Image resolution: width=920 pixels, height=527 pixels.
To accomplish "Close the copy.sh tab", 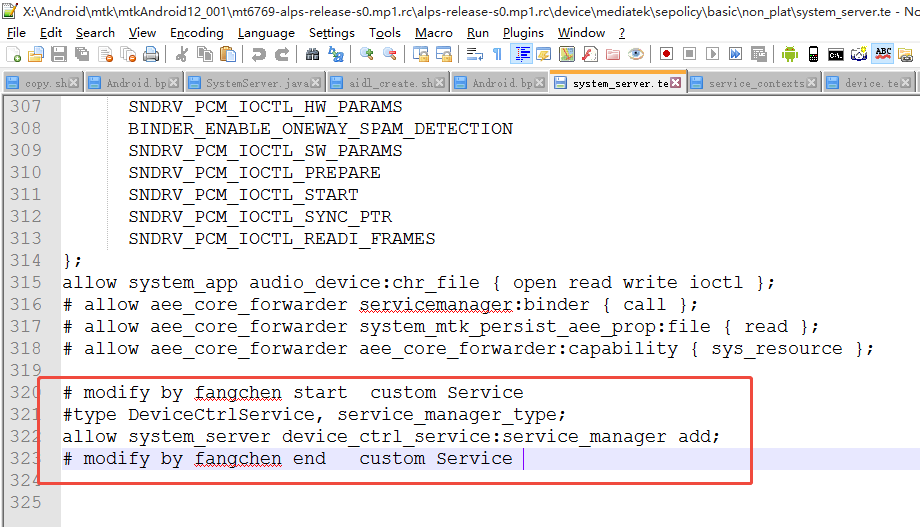I will point(74,83).
